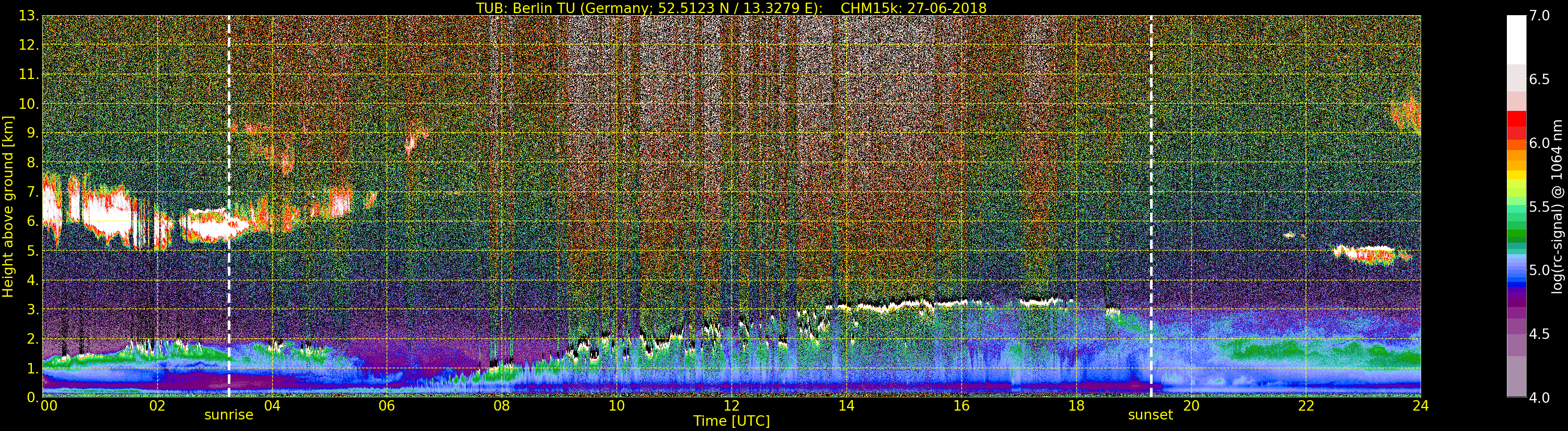Select colorbar value "6.5"

point(1539,80)
